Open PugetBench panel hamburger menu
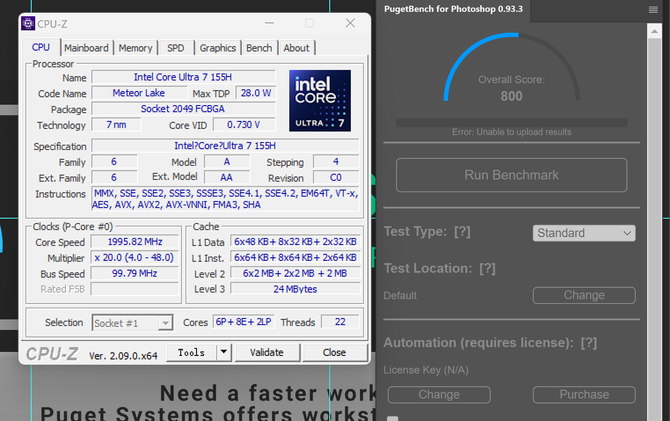Image resolution: width=670 pixels, height=421 pixels. pyautogui.click(x=653, y=9)
